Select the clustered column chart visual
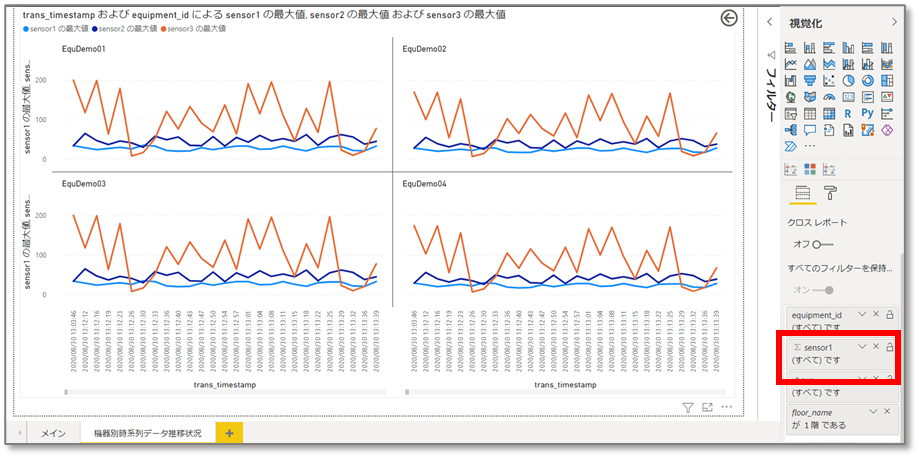 pos(848,48)
